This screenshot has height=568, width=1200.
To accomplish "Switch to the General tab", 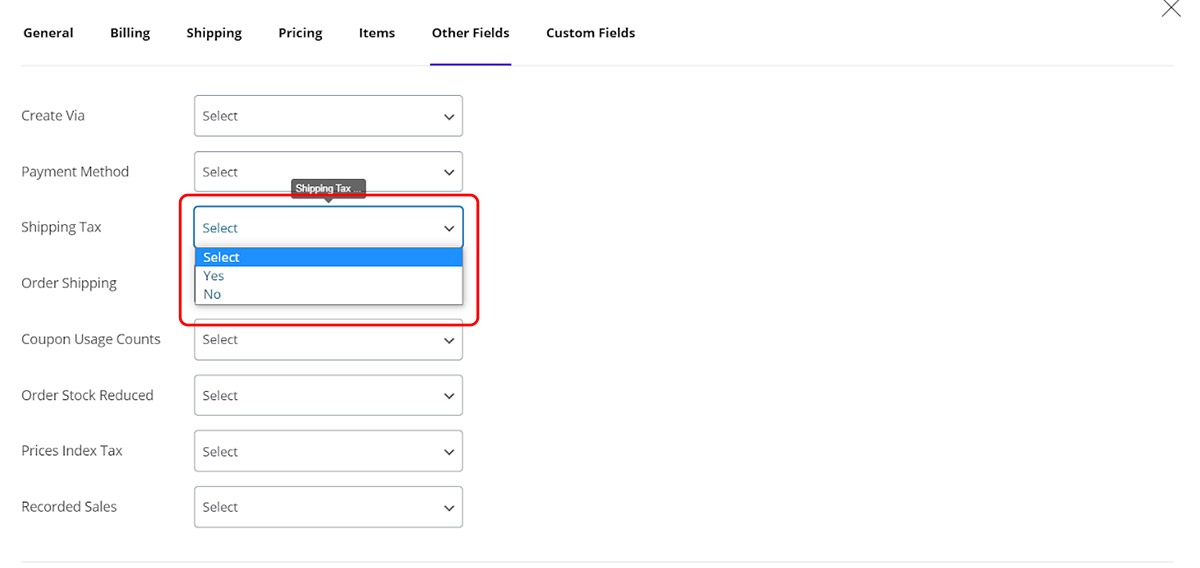I will click(x=48, y=33).
